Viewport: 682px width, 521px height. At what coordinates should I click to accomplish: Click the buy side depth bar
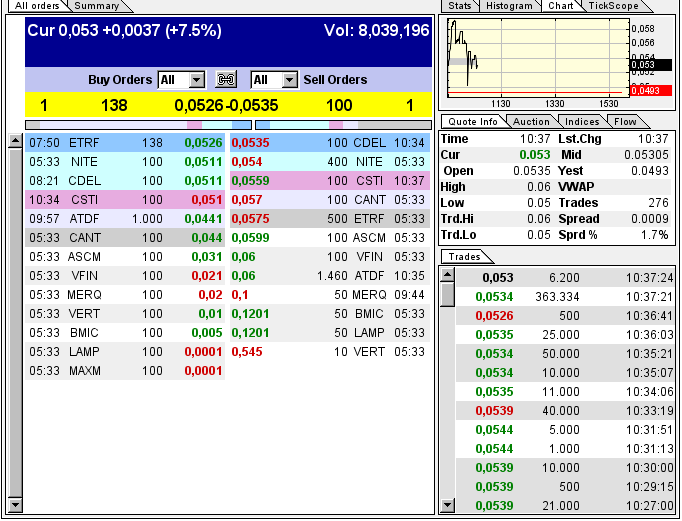pyautogui.click(x=138, y=125)
